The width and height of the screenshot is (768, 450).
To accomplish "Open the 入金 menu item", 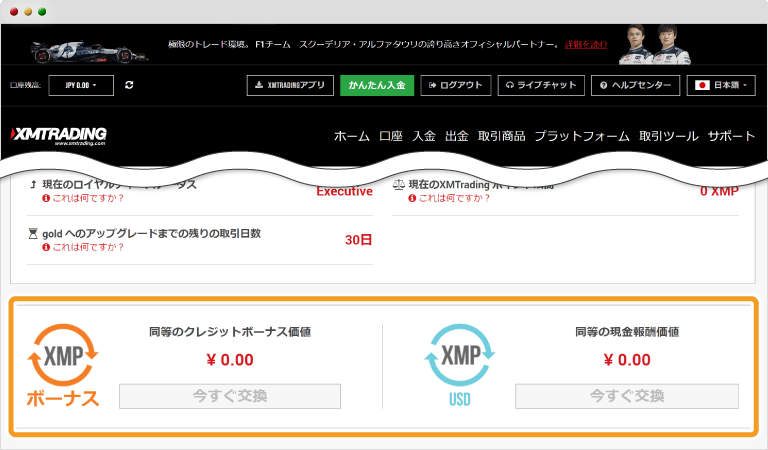I will (x=424, y=136).
